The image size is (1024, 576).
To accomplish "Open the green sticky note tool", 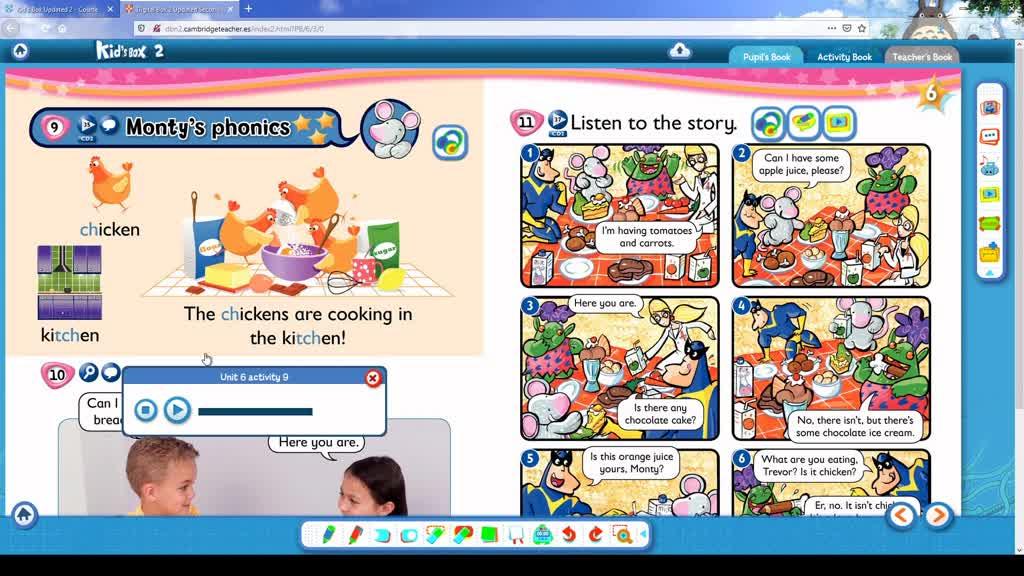I will click(x=489, y=535).
